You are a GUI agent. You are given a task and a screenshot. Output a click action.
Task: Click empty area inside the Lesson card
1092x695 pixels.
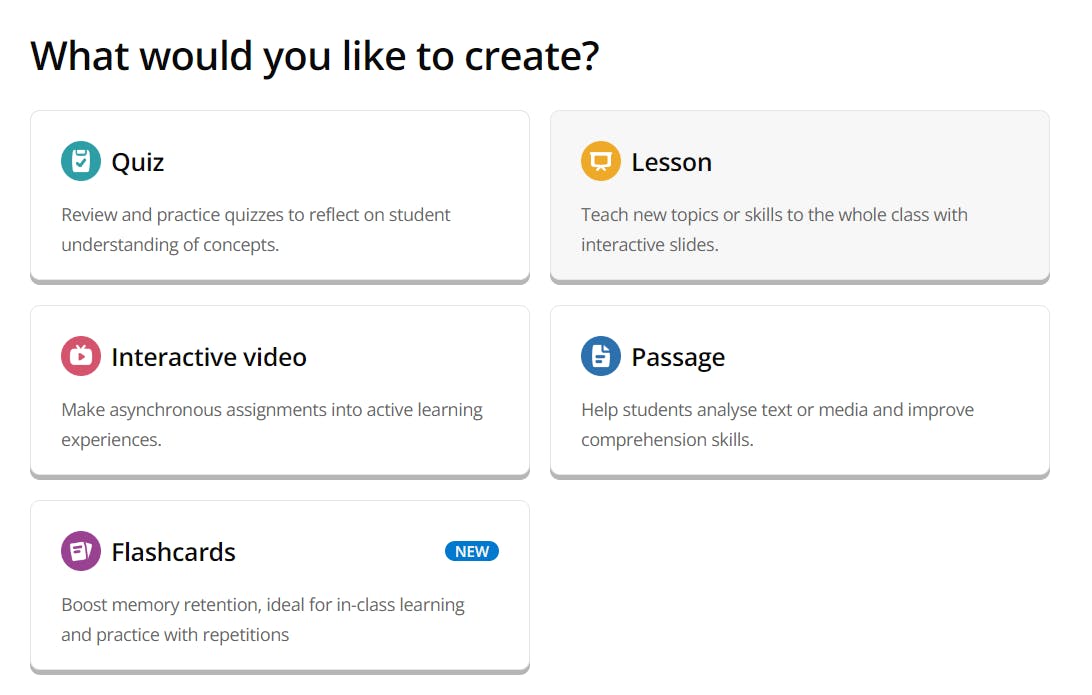[x=900, y=160]
